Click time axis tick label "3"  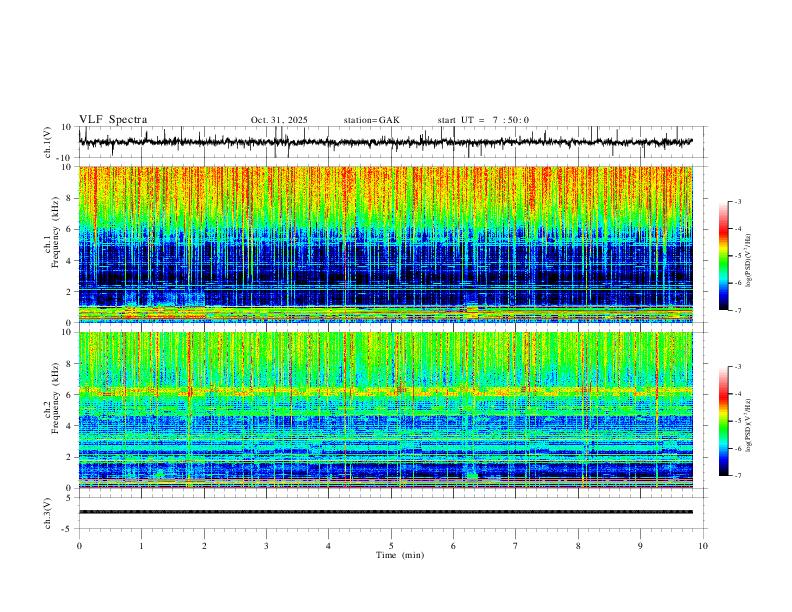tap(266, 546)
